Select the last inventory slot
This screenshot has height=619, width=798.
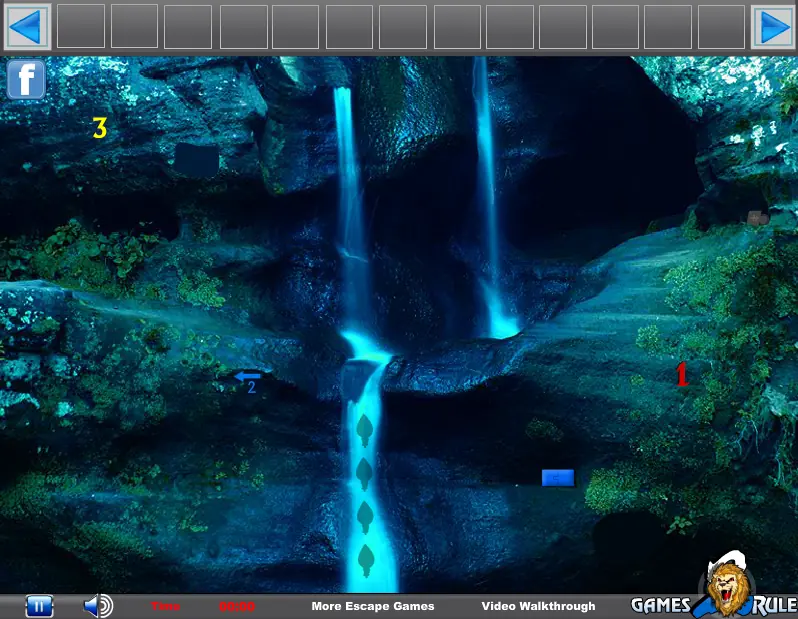click(721, 26)
